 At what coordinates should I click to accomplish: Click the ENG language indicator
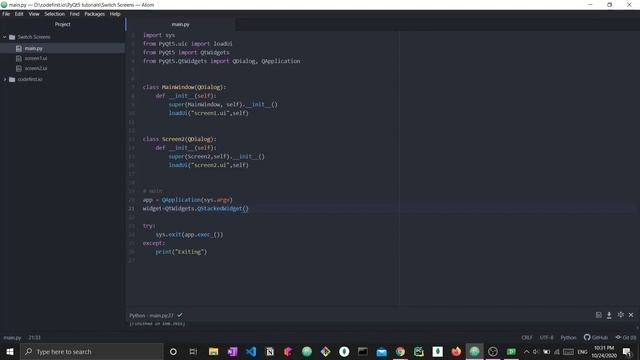(582, 351)
